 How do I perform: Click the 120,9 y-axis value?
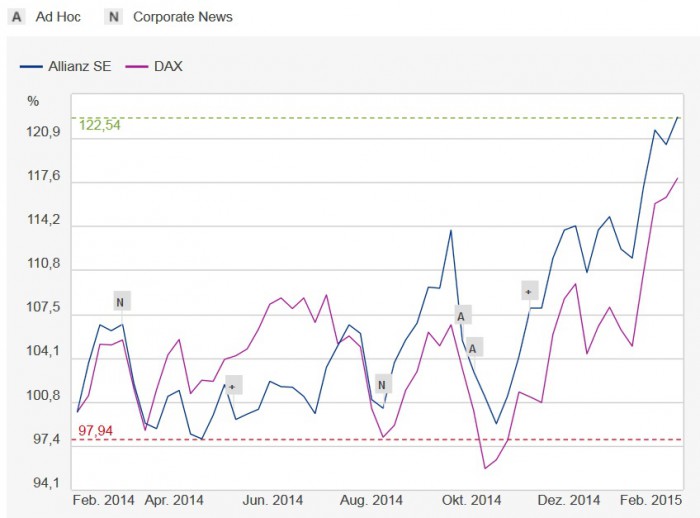pos(44,133)
